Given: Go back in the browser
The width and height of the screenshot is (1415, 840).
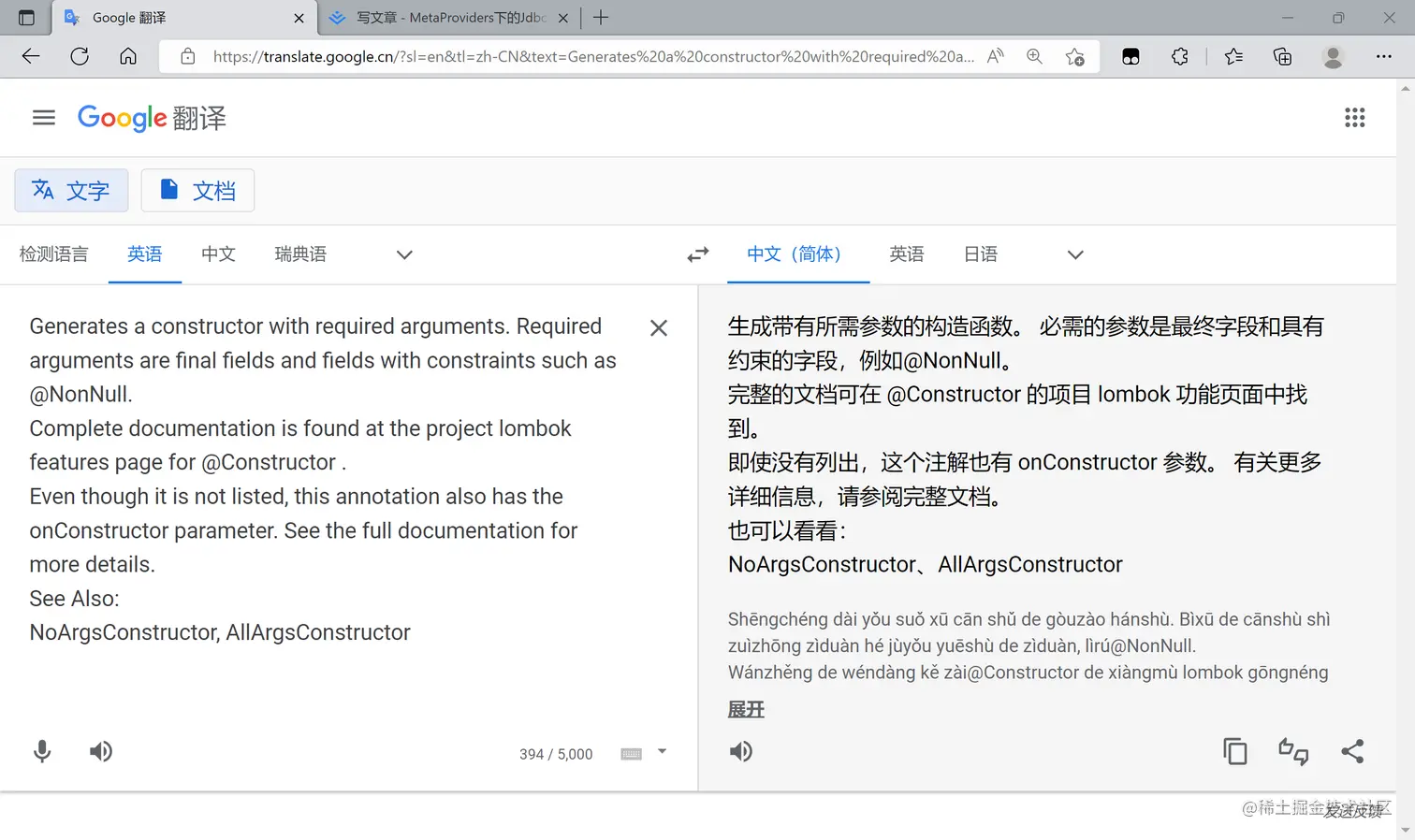Looking at the screenshot, I should pyautogui.click(x=31, y=56).
